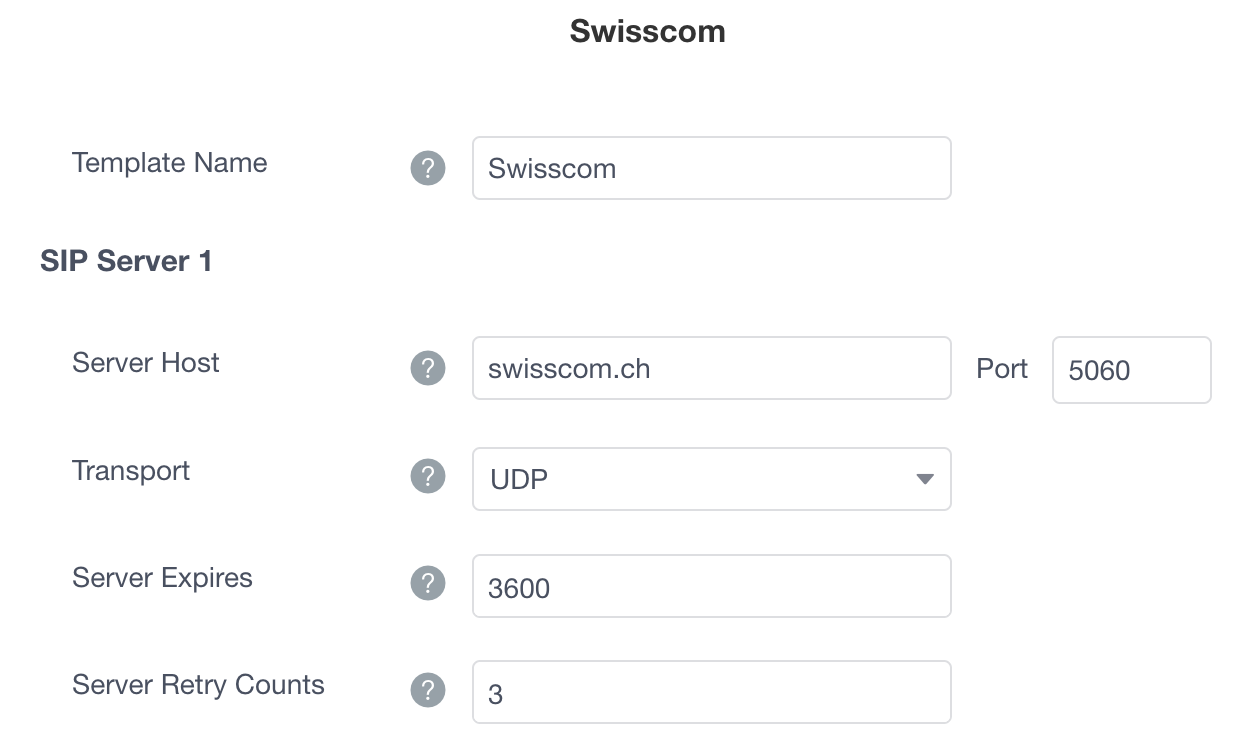This screenshot has height=752, width=1256.
Task: Expand the Transport UDP dropdown
Action: click(710, 479)
